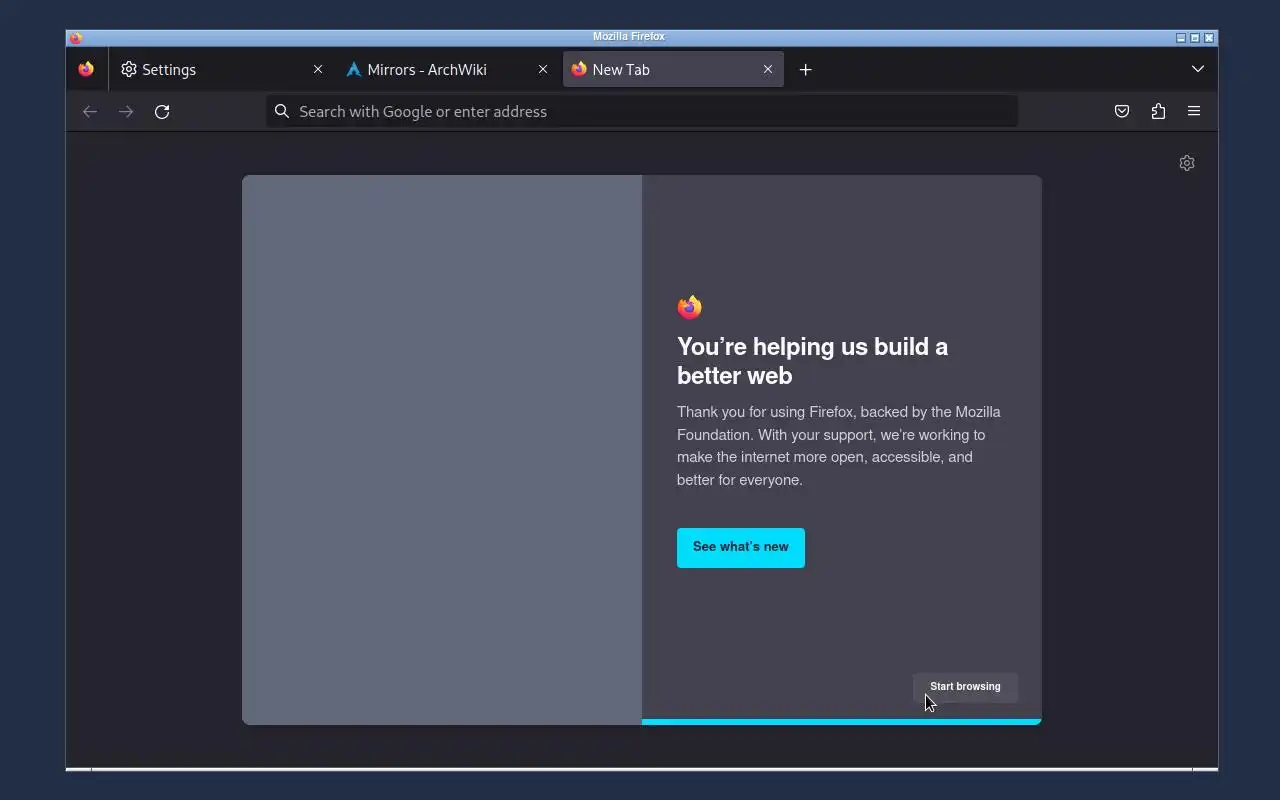Reload the current page
The height and width of the screenshot is (800, 1280).
pos(162,111)
